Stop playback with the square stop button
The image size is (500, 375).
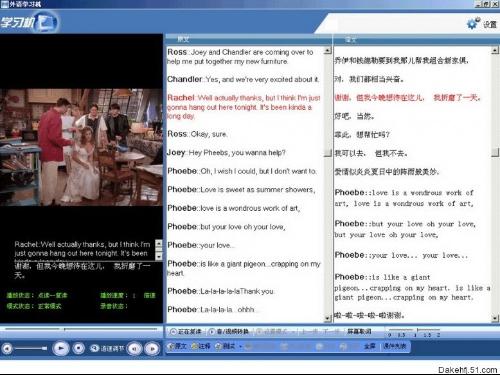[x=79, y=348]
